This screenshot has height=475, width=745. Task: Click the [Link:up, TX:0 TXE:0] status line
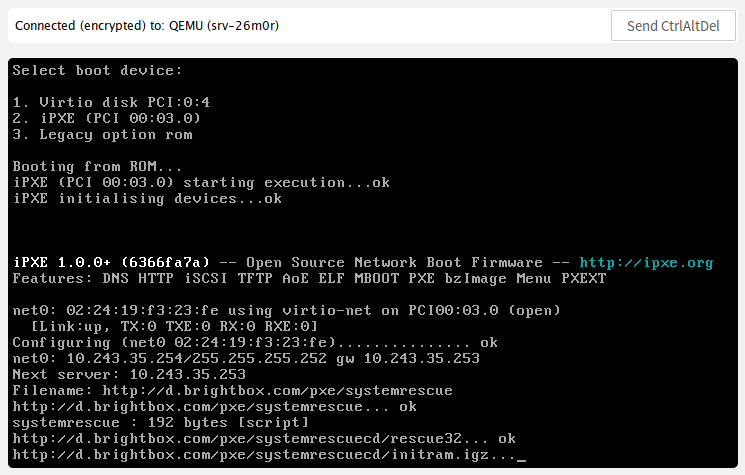[x=174, y=326]
